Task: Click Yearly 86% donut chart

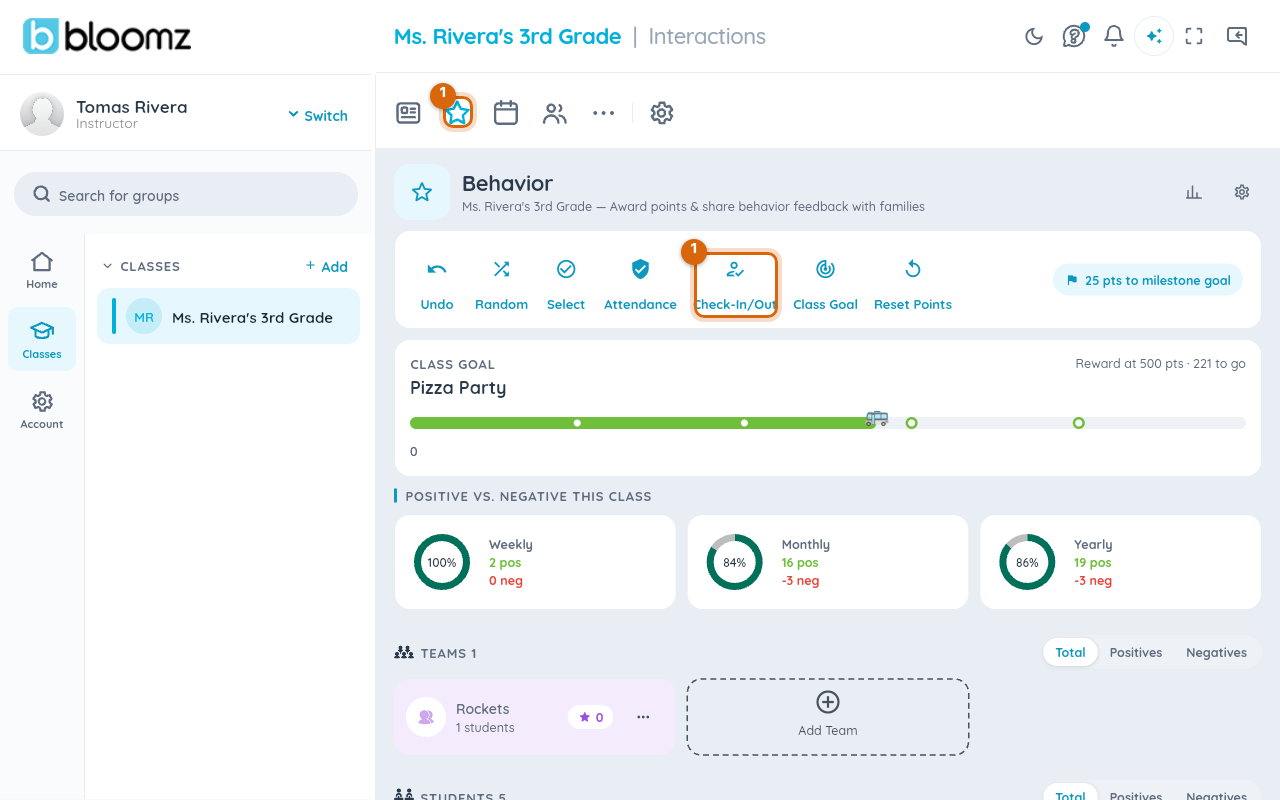Action: pos(1027,562)
